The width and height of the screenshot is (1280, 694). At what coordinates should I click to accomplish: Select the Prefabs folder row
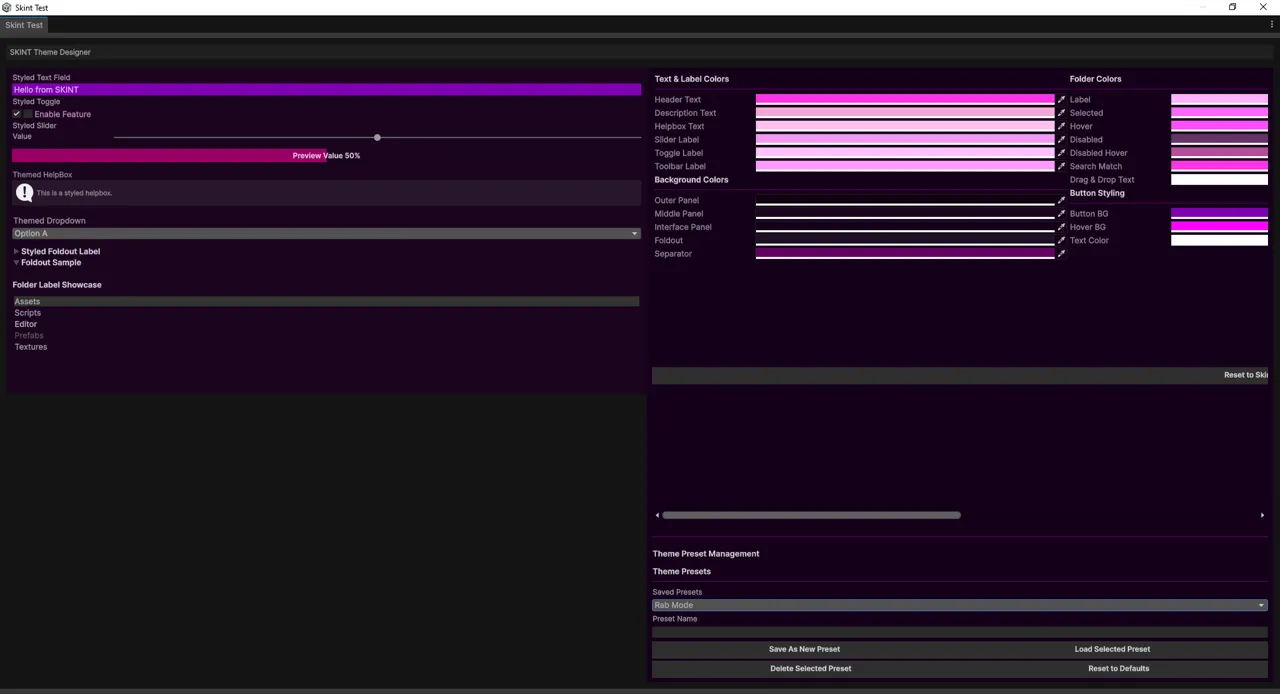(326, 335)
